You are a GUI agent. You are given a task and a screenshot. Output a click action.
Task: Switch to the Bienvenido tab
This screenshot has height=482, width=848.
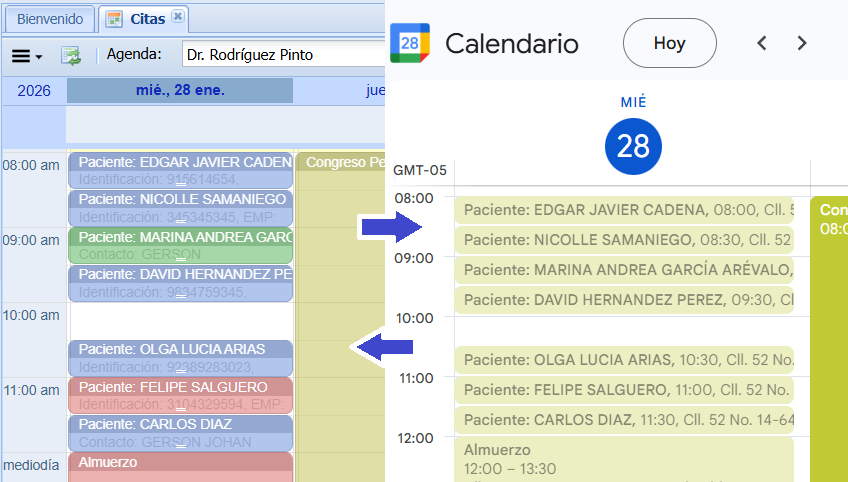point(50,19)
